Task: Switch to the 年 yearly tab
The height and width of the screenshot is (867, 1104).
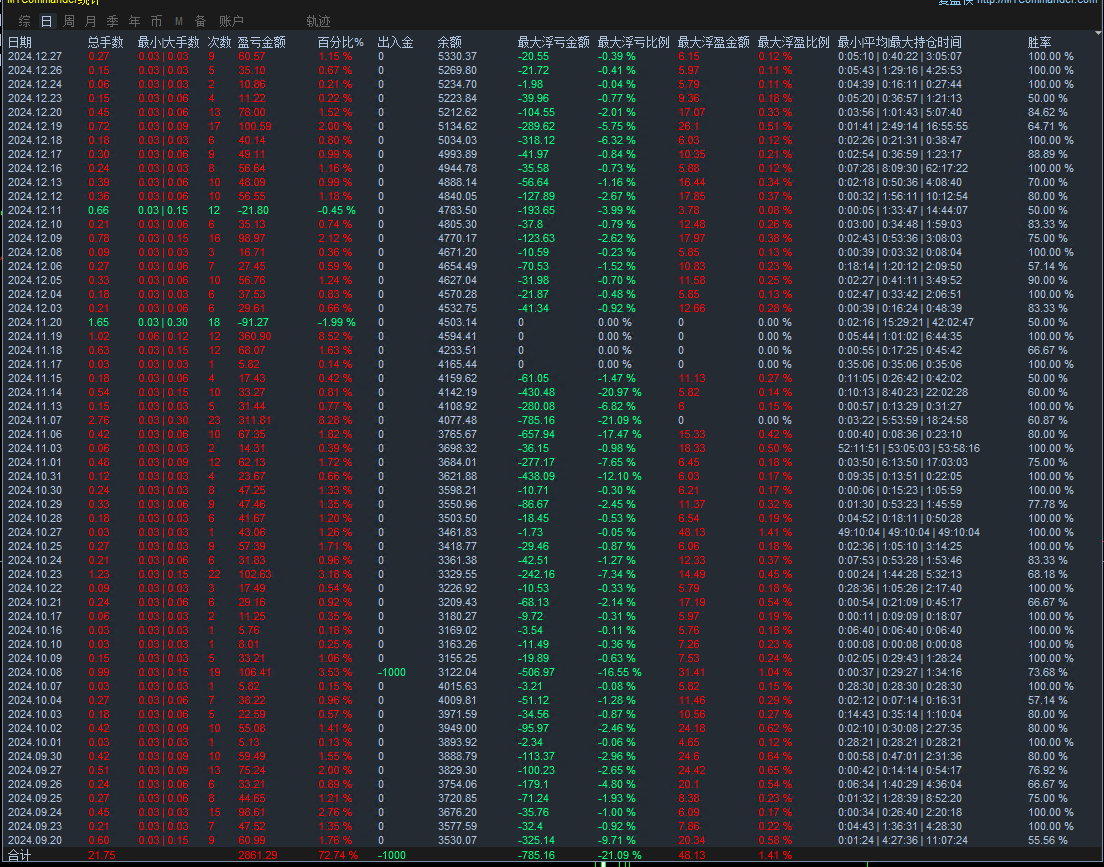Action: [134, 21]
